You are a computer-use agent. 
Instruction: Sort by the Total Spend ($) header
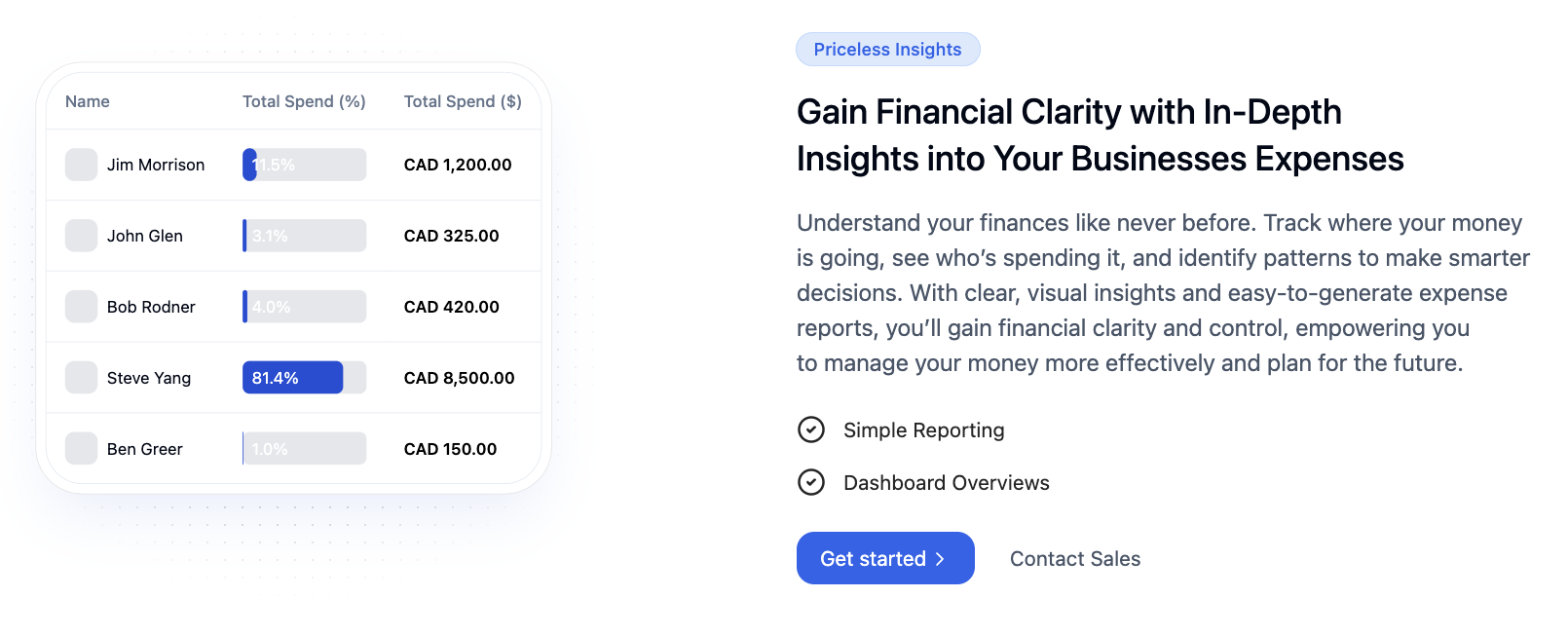coord(463,101)
